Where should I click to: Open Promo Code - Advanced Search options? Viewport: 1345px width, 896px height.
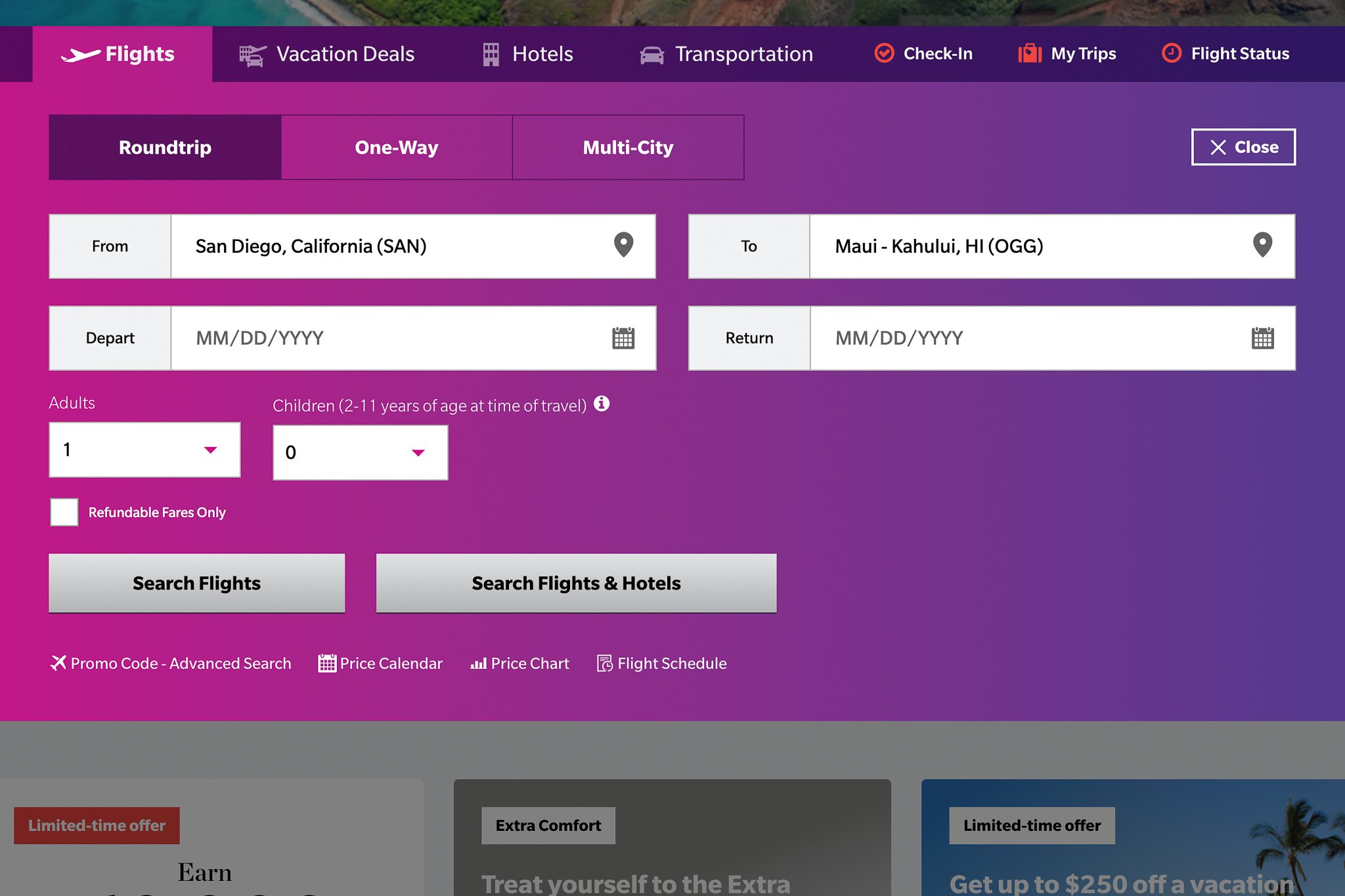[x=170, y=663]
